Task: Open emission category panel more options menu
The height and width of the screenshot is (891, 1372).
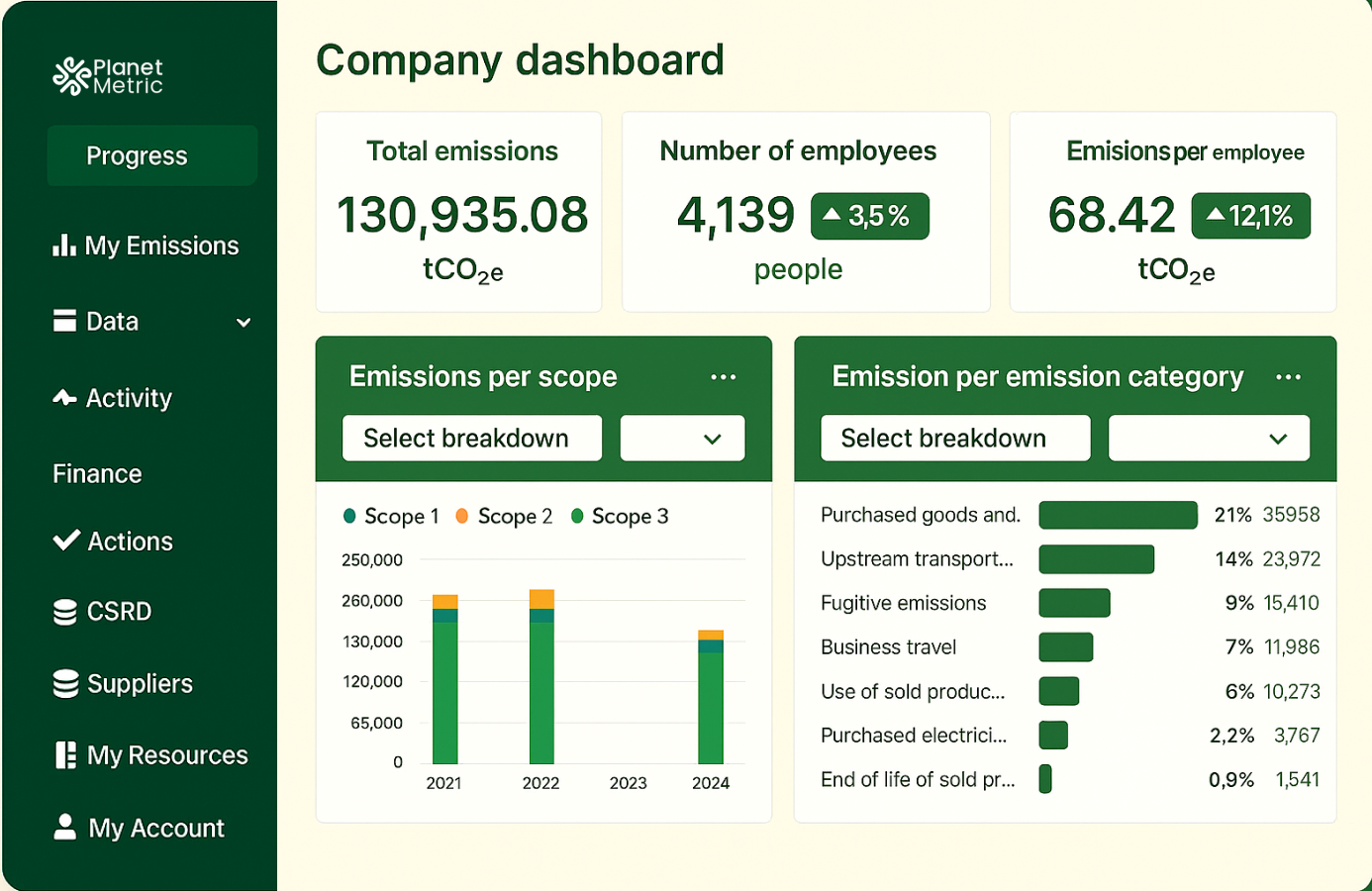Action: point(1288,377)
